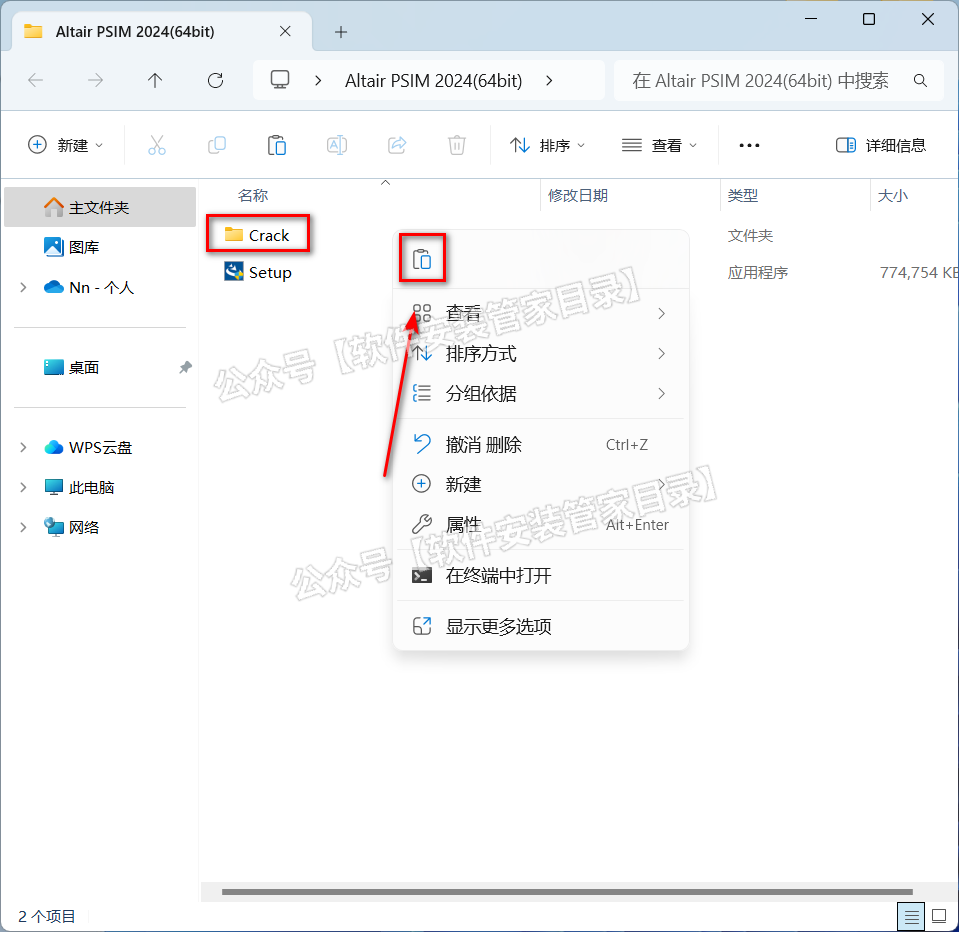Screen dimensions: 959x932
Task: Choose 显示更多选项 in the context menu
Action: click(x=541, y=626)
